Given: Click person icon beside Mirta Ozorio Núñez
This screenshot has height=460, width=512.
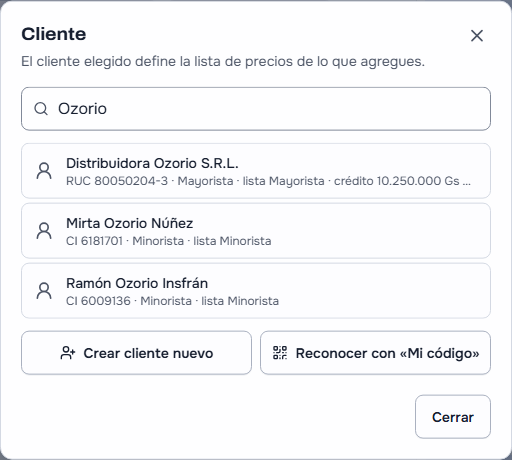Looking at the screenshot, I should [x=44, y=231].
